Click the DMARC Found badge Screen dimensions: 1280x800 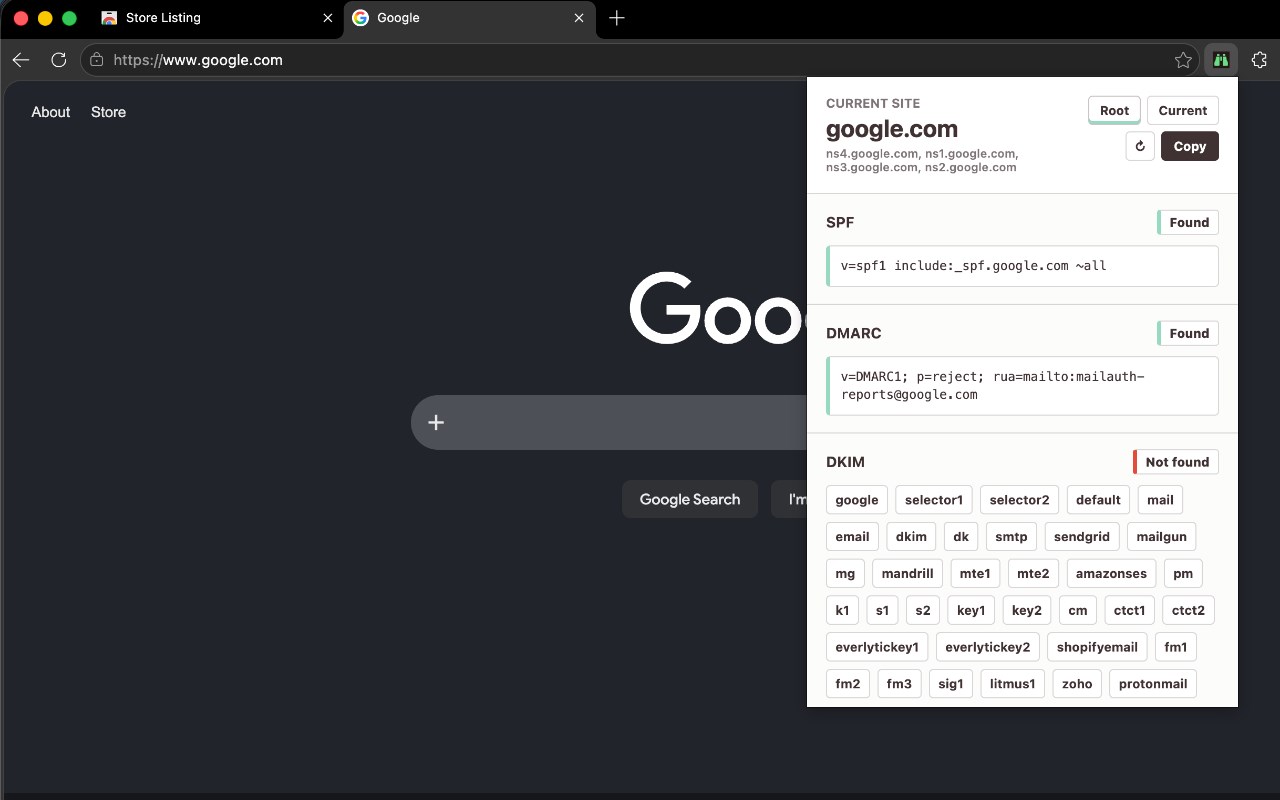click(x=1188, y=333)
